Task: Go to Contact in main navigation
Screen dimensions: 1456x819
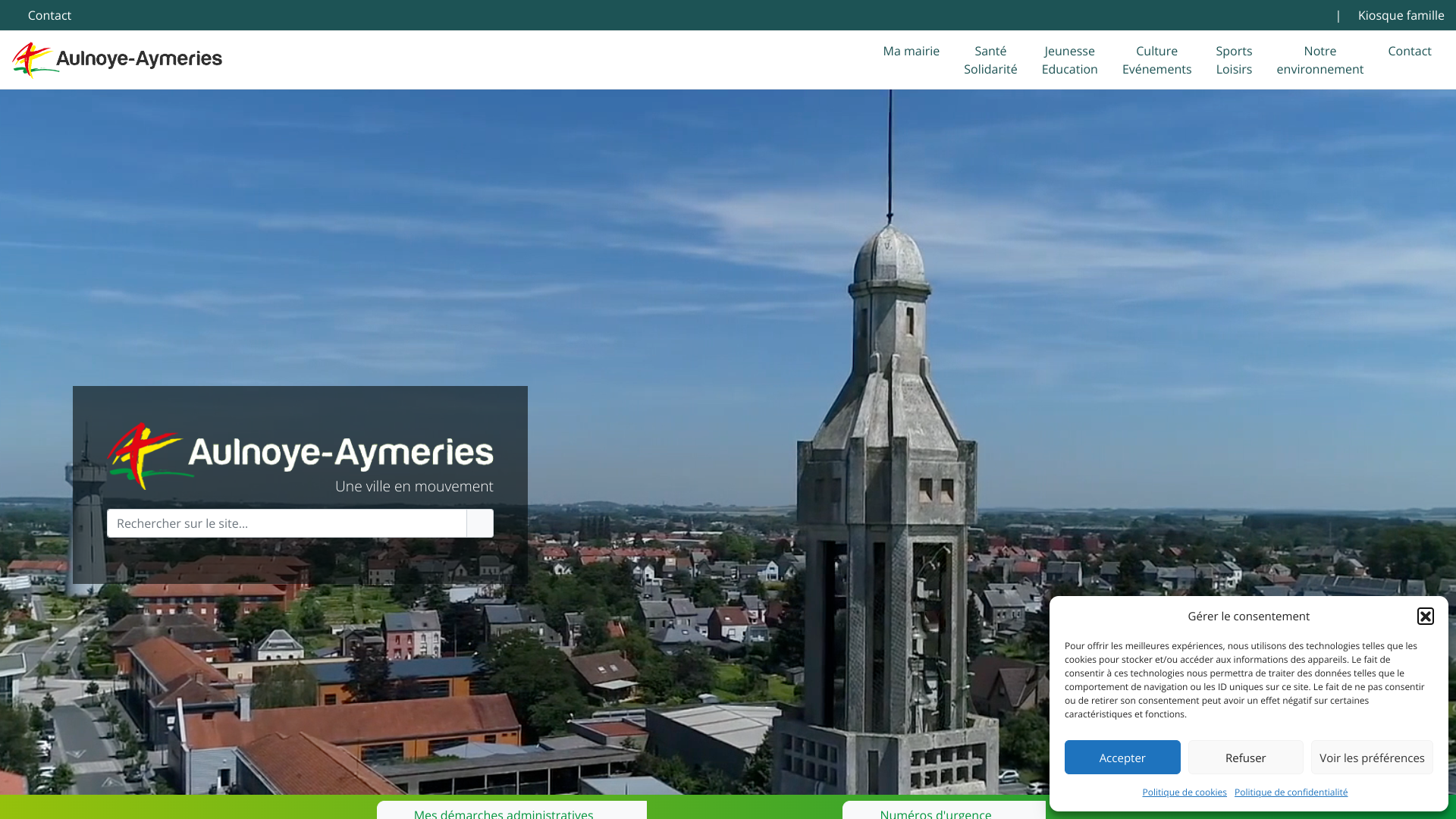Action: coord(1409,51)
